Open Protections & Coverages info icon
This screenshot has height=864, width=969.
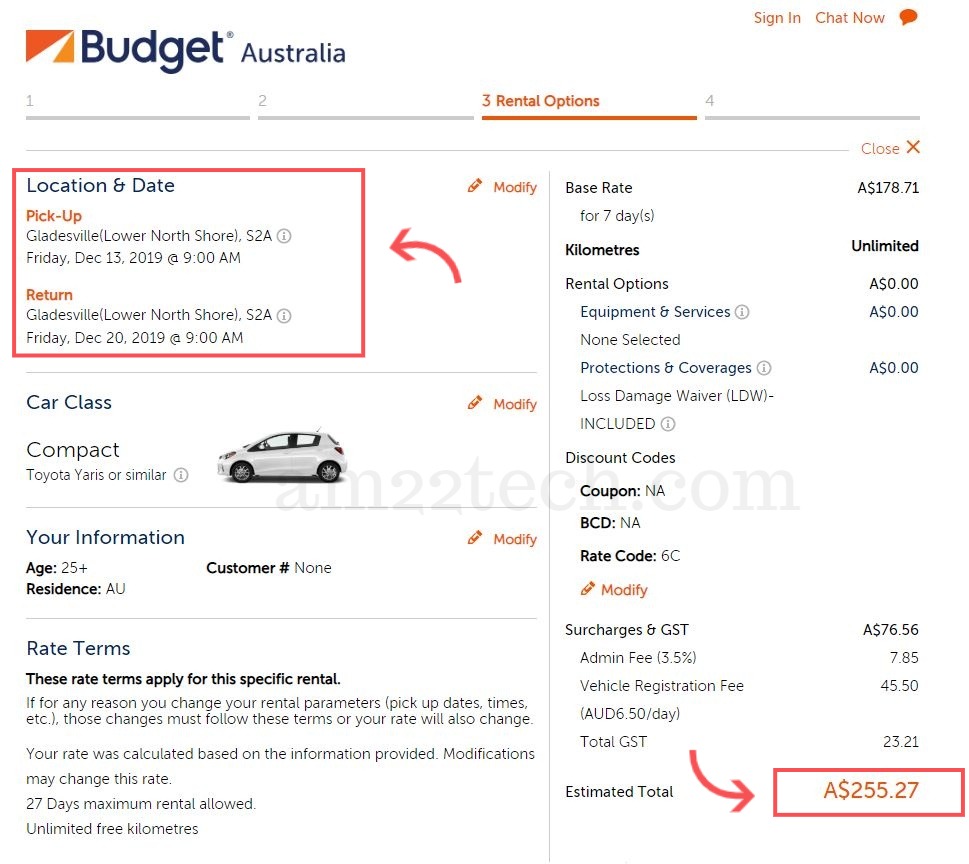[764, 368]
